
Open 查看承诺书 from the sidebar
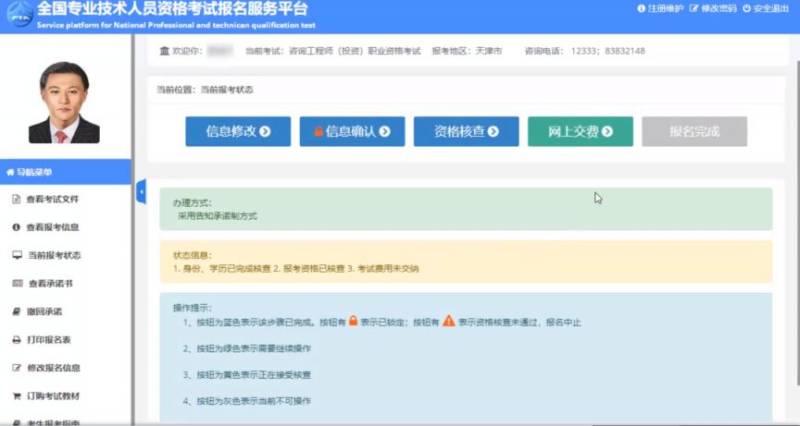pyautogui.click(x=50, y=284)
